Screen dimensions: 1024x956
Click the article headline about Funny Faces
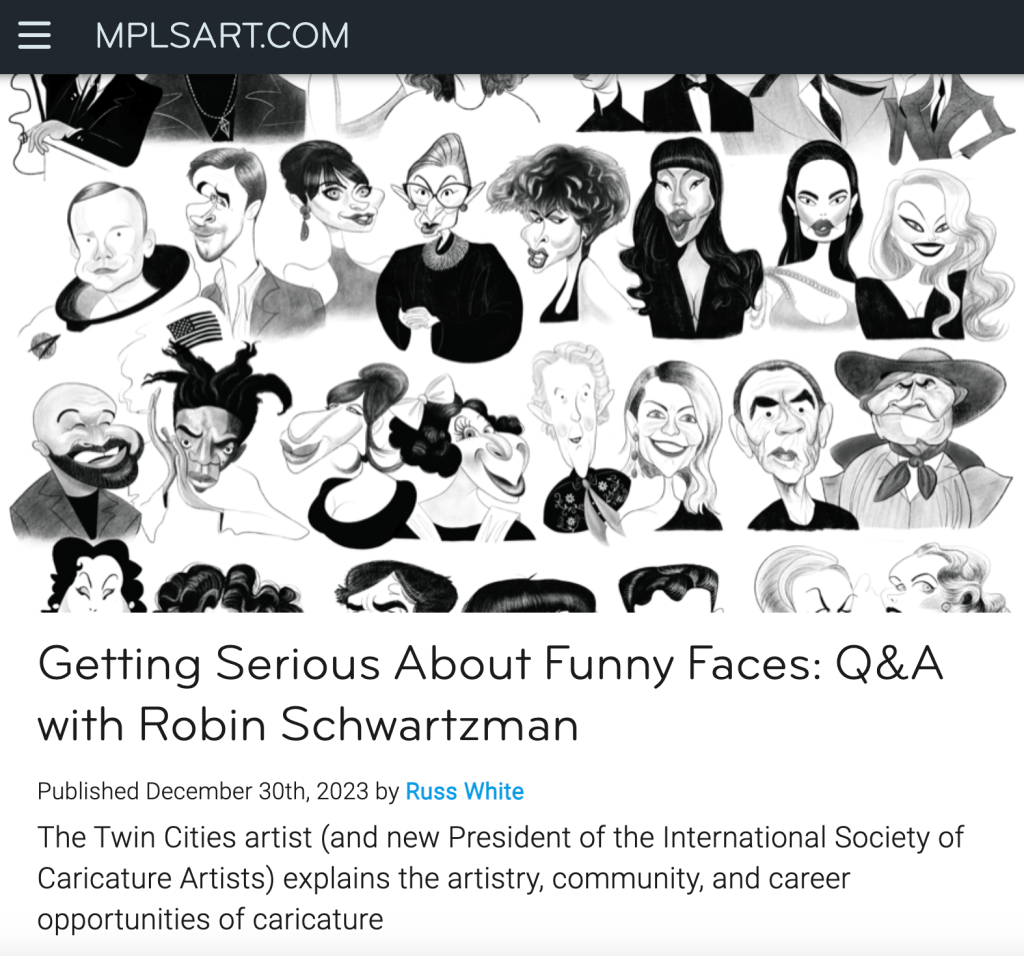pyautogui.click(x=490, y=693)
